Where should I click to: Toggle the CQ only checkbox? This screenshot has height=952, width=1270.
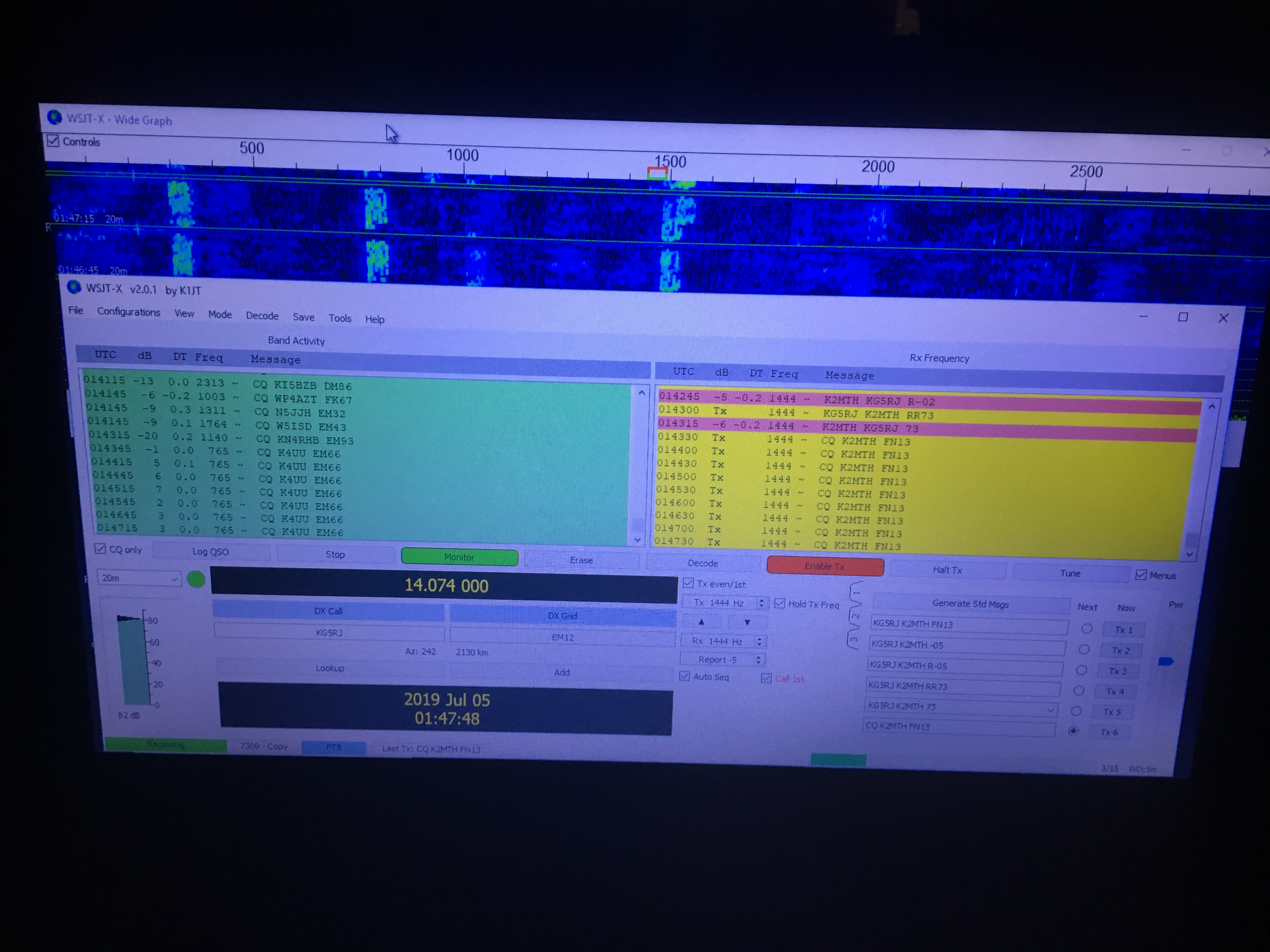point(100,549)
